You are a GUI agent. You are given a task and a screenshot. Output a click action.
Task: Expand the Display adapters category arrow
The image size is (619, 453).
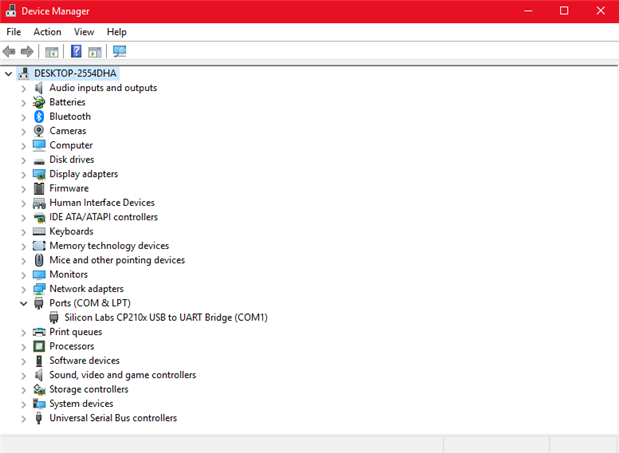pos(24,174)
